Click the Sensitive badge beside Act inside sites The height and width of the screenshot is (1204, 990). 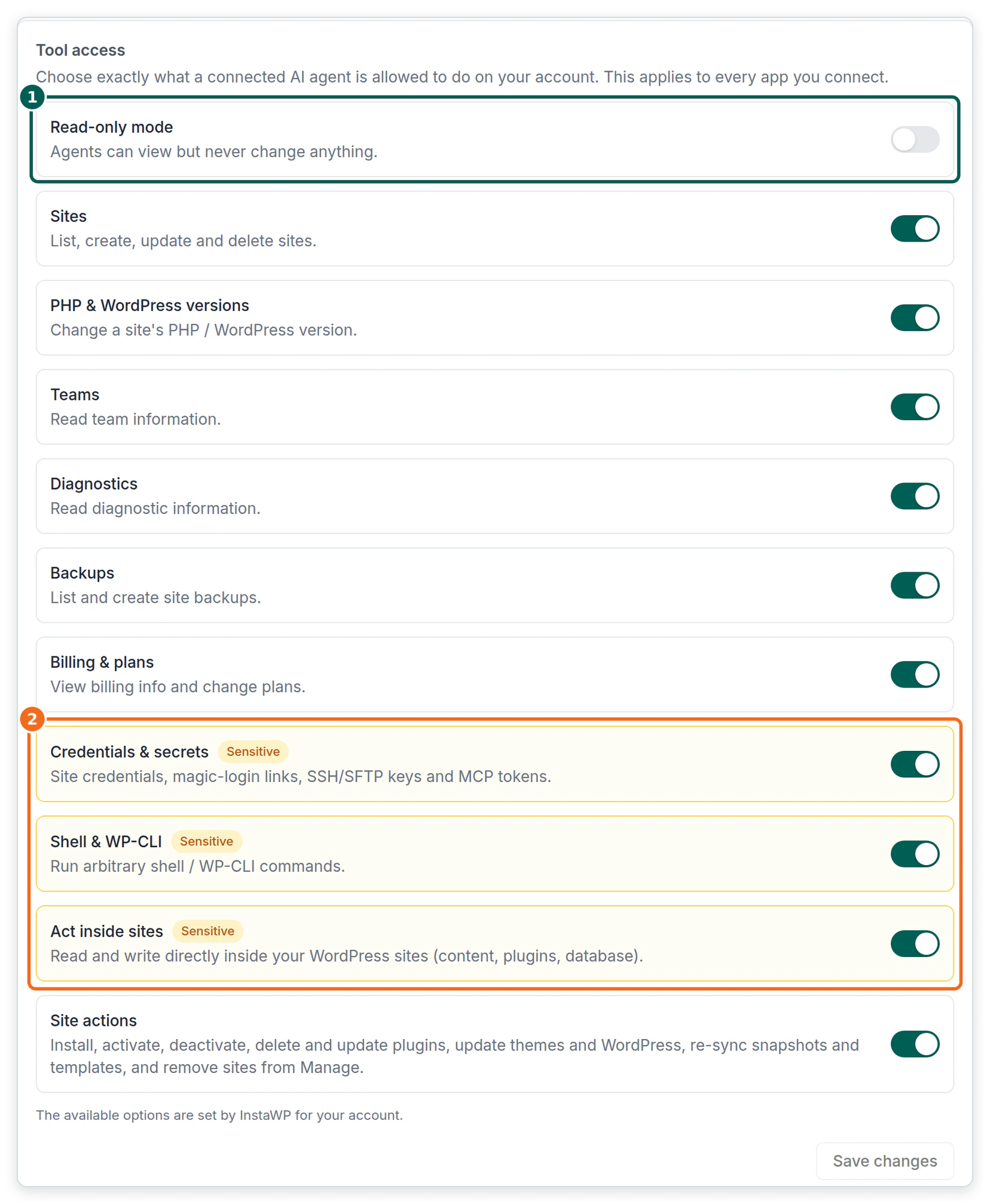tap(207, 931)
